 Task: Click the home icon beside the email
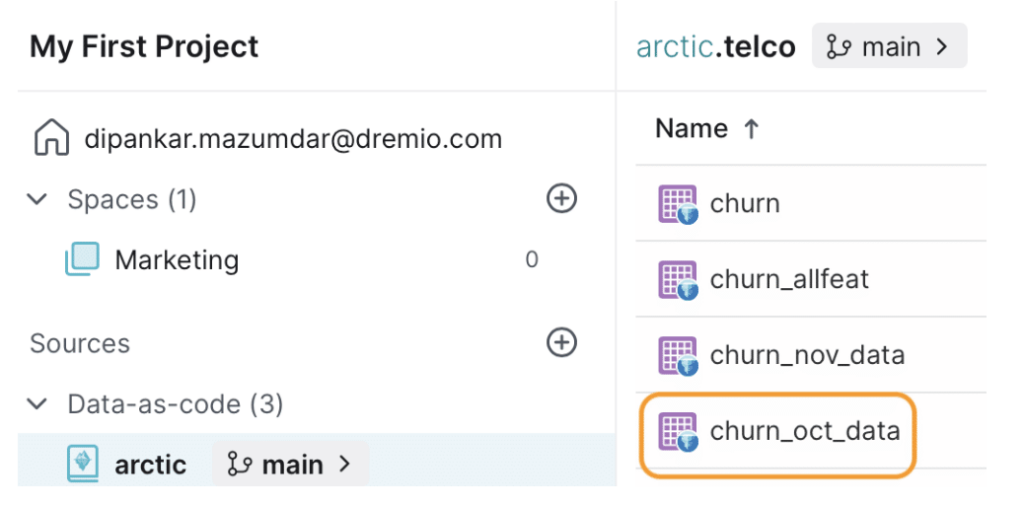(52, 139)
